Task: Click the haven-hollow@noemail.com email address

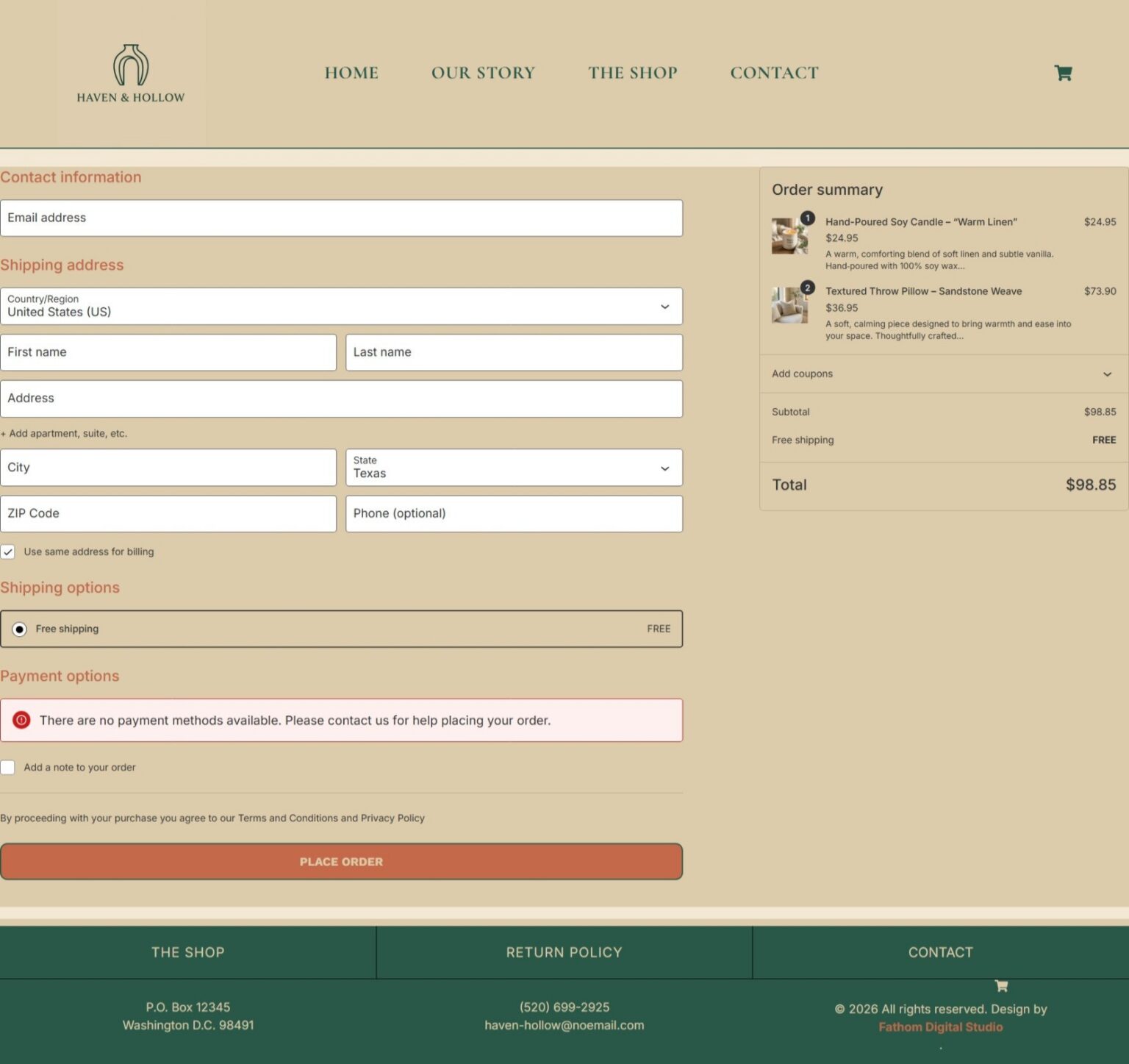Action: [564, 1025]
